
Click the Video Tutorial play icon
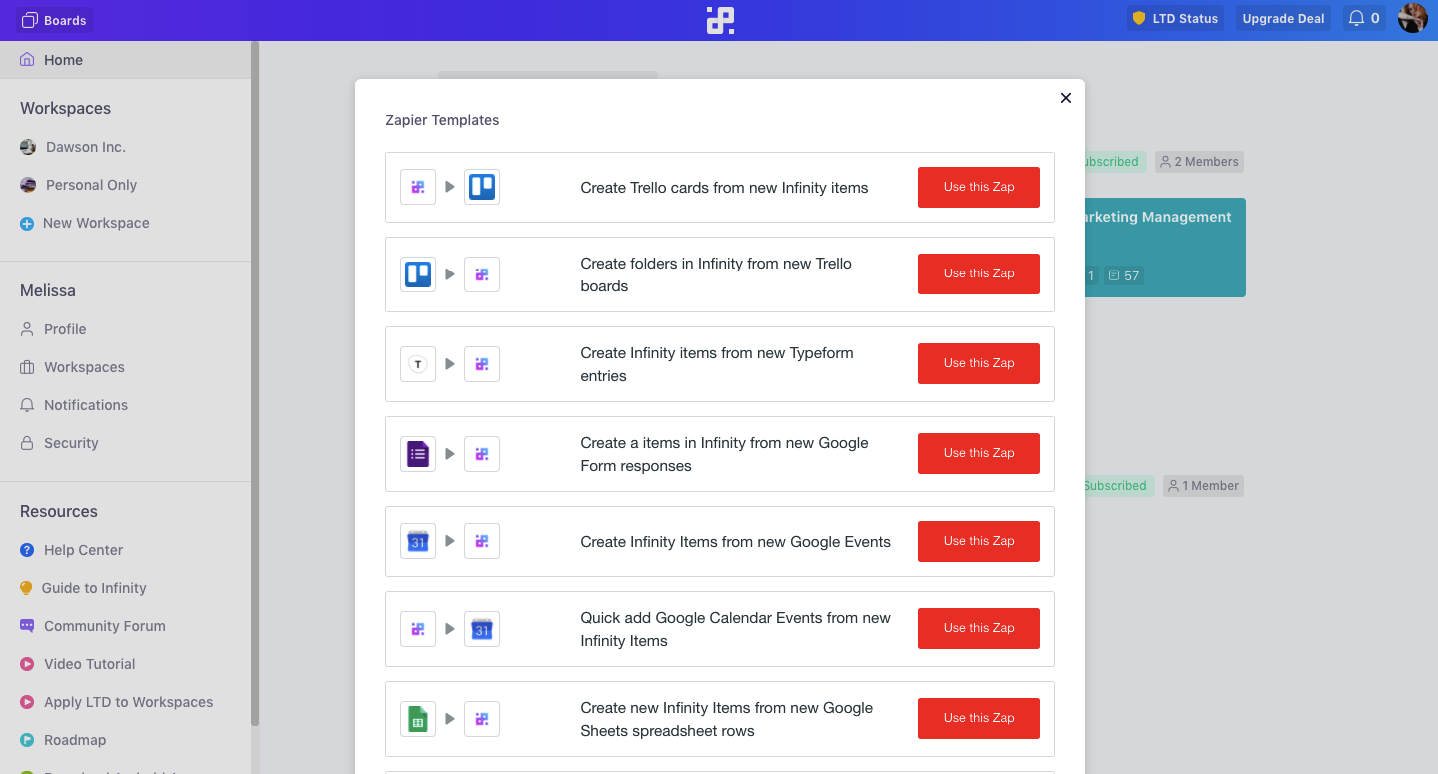27,664
